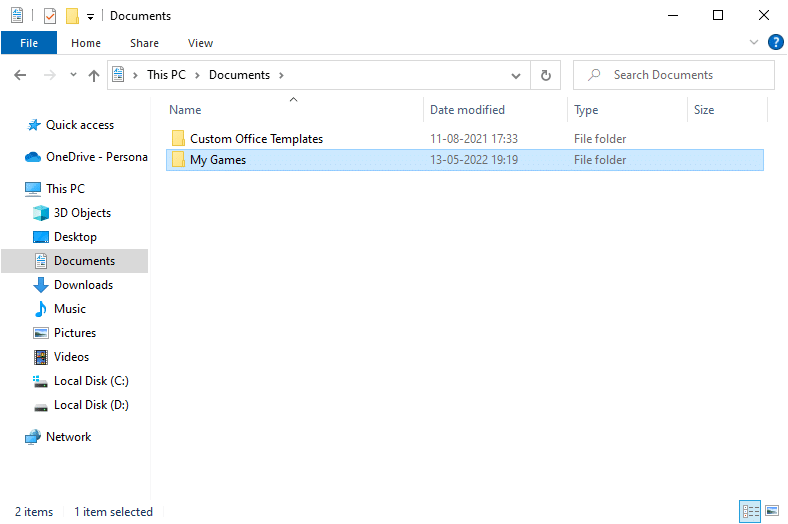Sort files by Date modified column
This screenshot has width=788, height=524.
coord(467,110)
